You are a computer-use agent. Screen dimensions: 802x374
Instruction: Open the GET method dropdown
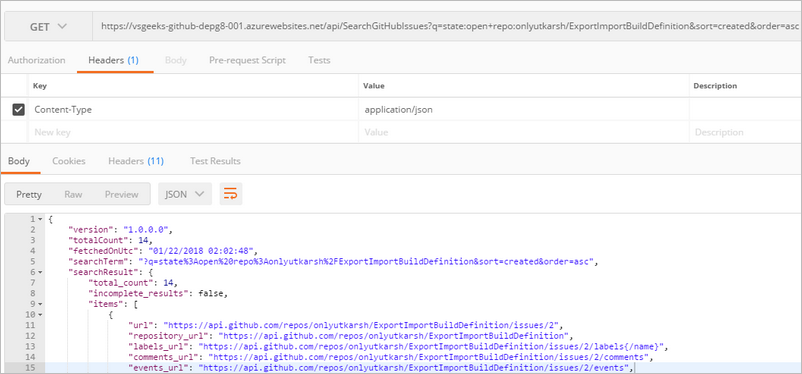pyautogui.click(x=49, y=26)
